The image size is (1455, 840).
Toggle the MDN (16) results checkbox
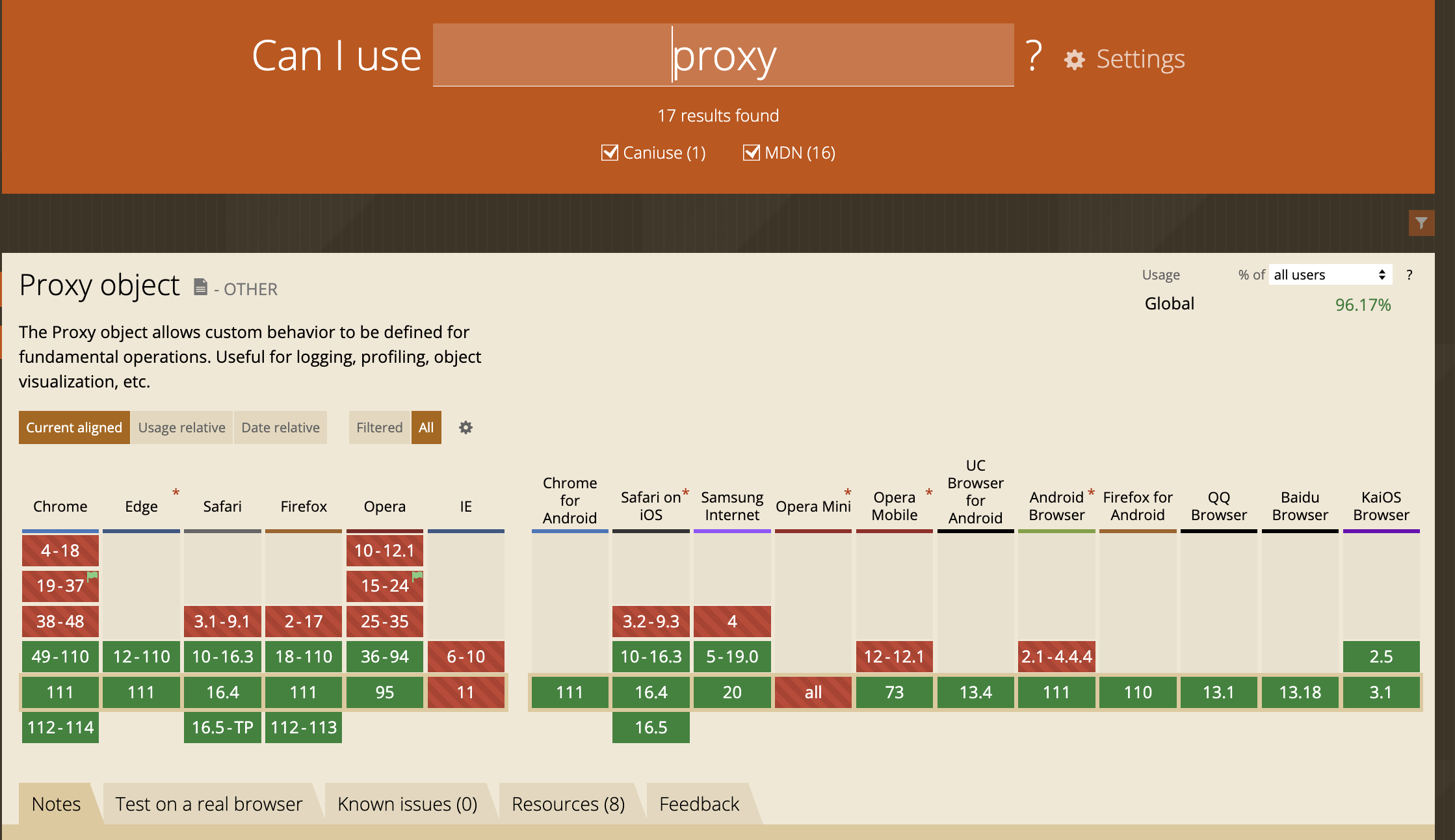pyautogui.click(x=752, y=153)
